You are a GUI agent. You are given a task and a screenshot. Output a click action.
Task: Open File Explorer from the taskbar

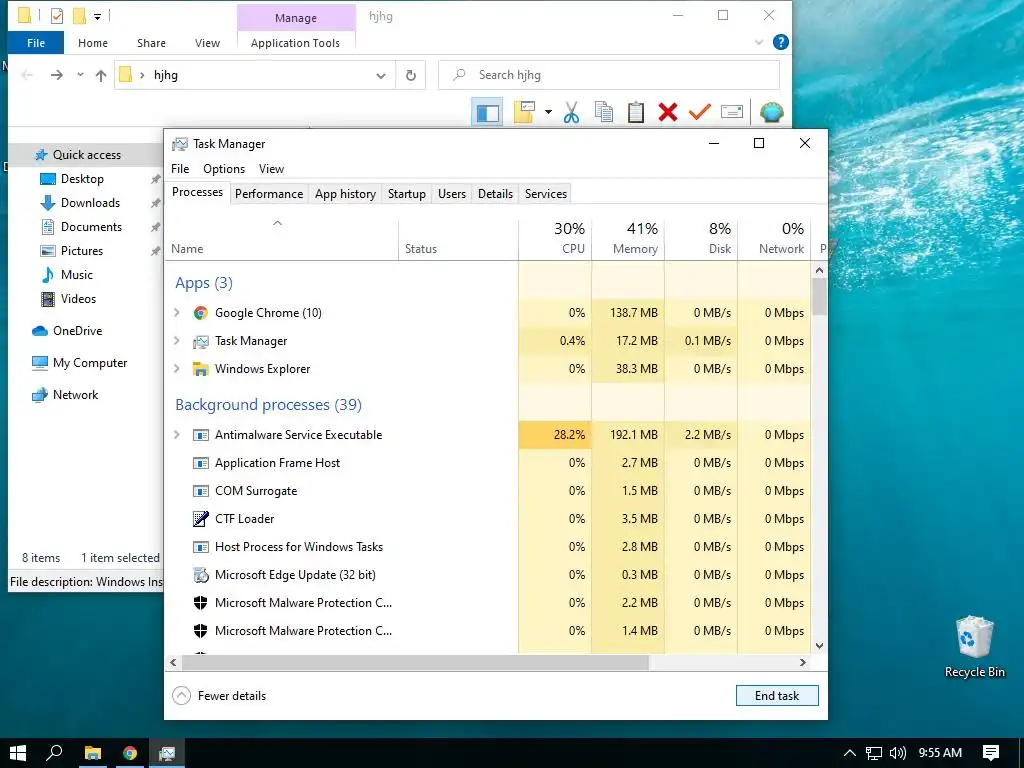click(x=93, y=753)
